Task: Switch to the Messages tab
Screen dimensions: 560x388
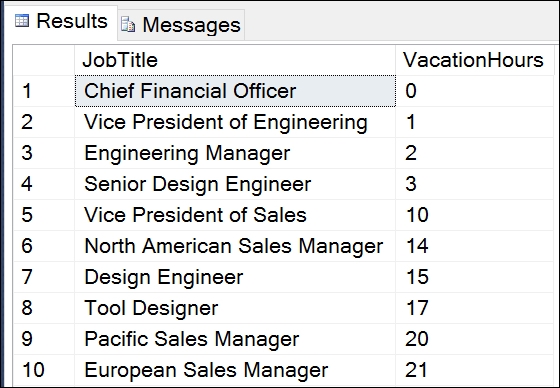Action: pos(181,25)
